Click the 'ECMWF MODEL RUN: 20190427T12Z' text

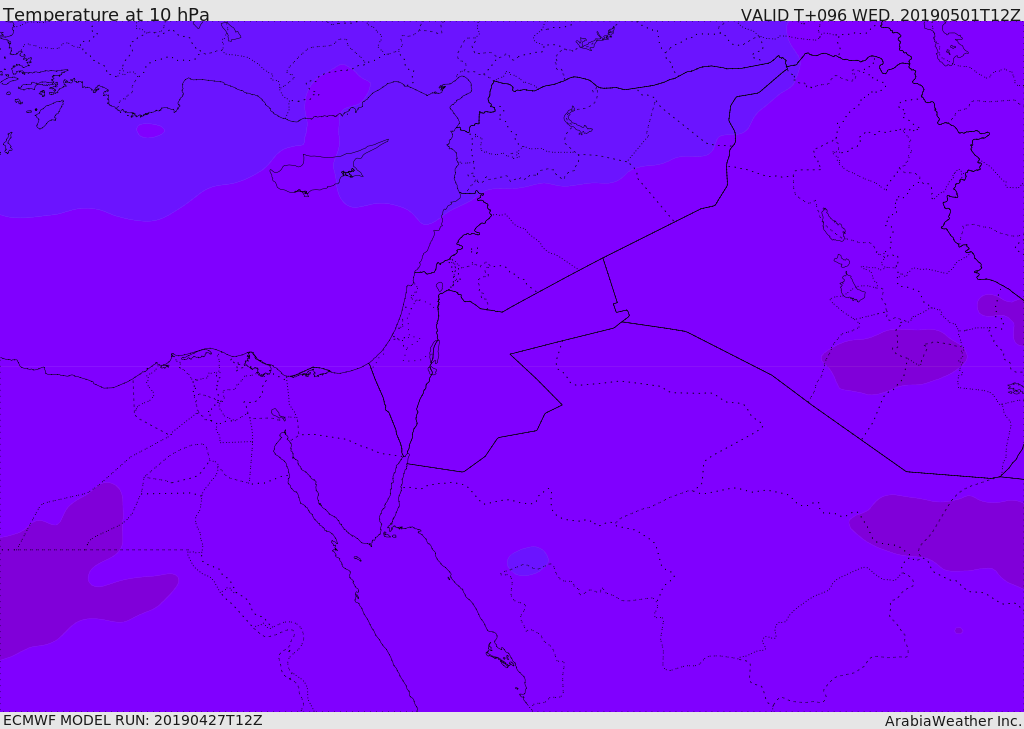coord(133,721)
